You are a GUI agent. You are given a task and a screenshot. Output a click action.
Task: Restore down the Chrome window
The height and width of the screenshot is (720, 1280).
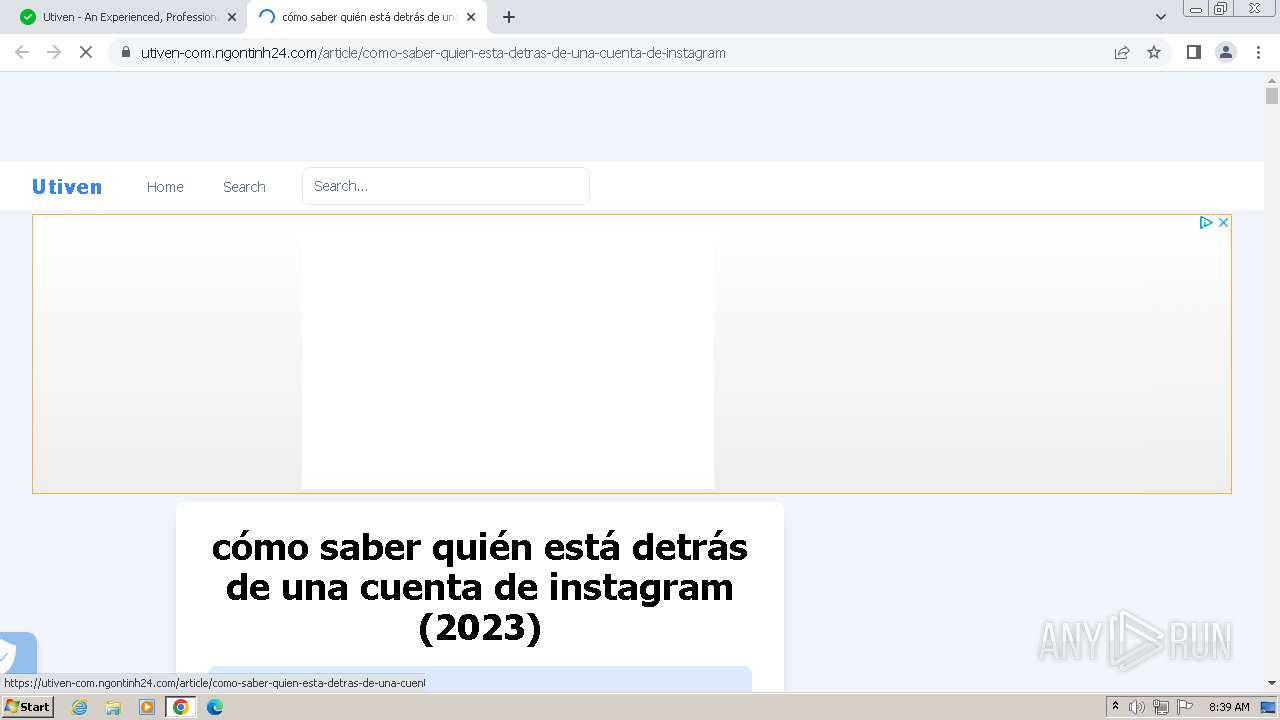coord(1221,8)
